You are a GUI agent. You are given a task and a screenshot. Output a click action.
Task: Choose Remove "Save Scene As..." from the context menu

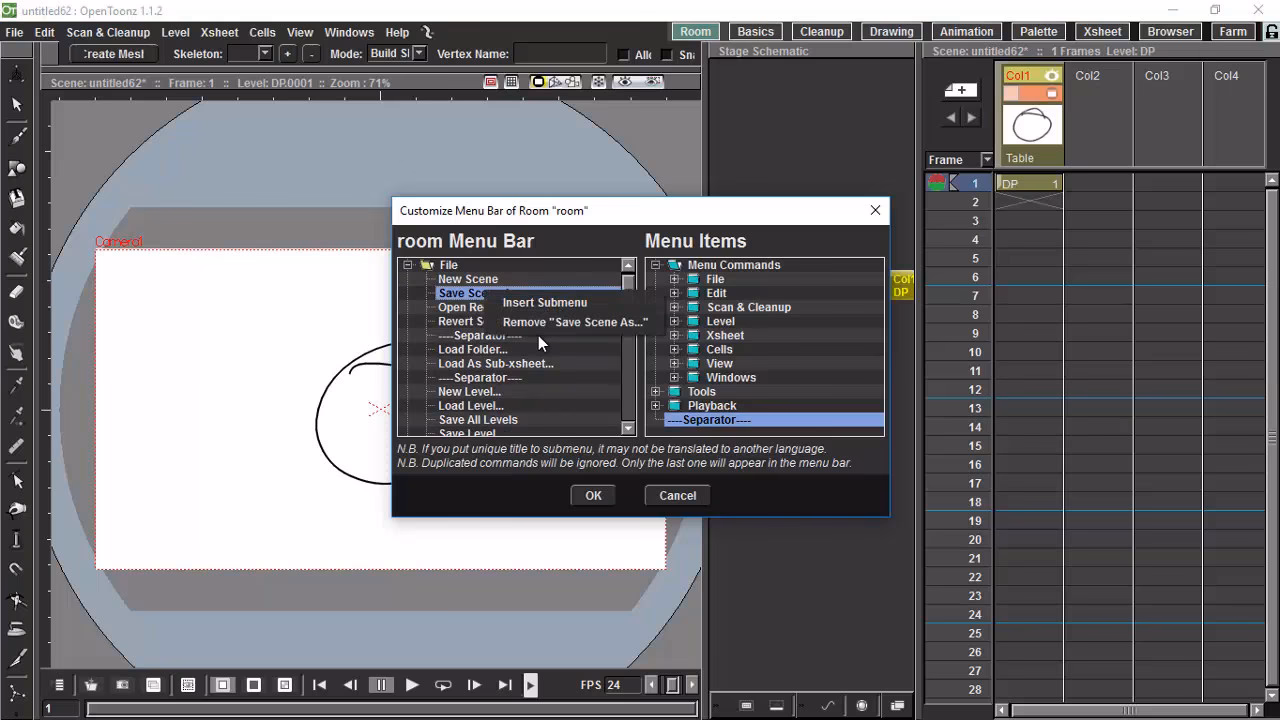(x=575, y=322)
